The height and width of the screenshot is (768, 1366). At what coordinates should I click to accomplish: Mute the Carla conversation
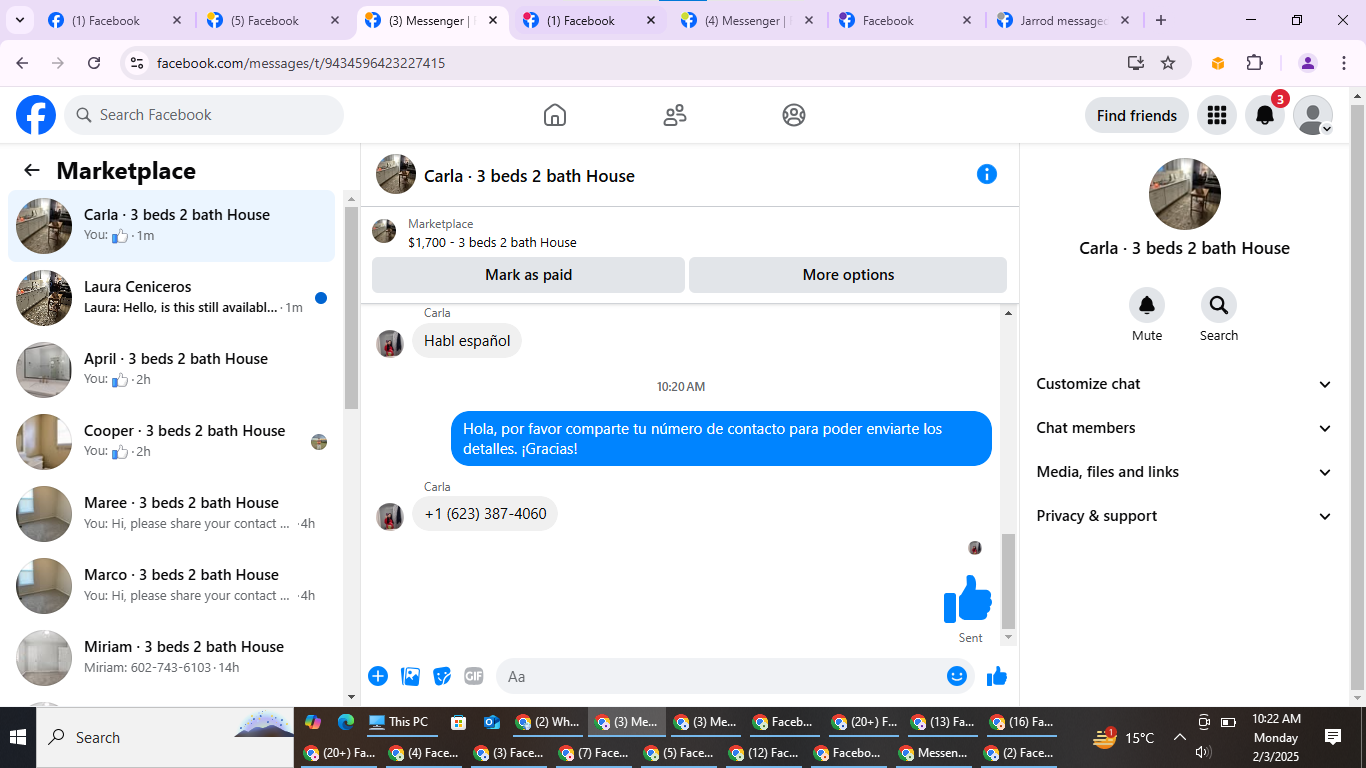[1147, 305]
